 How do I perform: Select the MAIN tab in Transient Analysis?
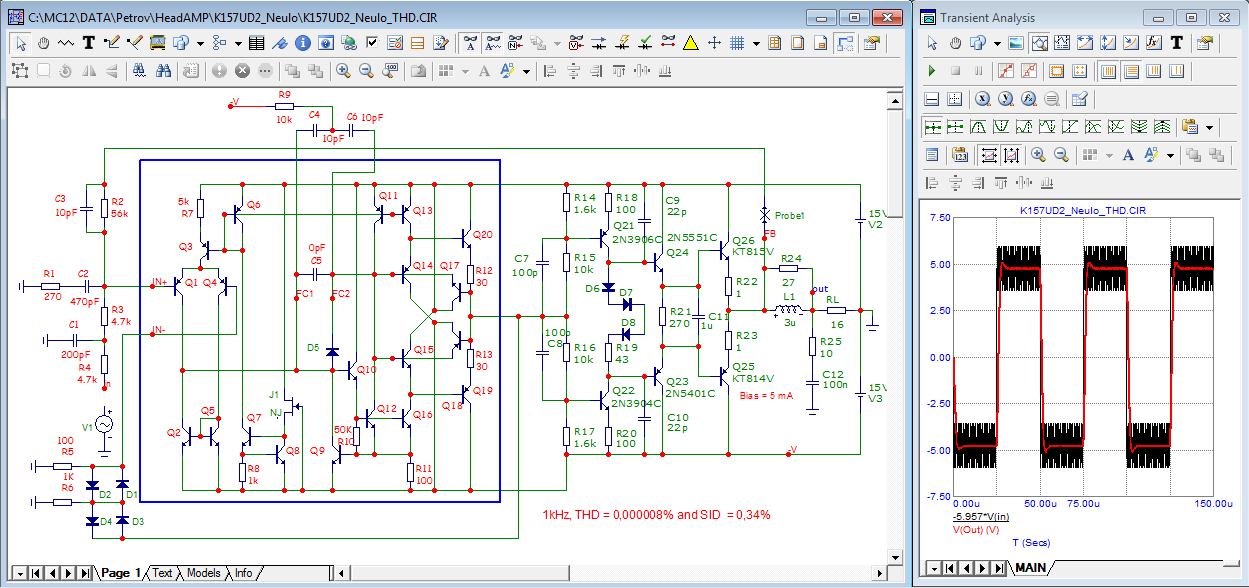[x=1030, y=568]
